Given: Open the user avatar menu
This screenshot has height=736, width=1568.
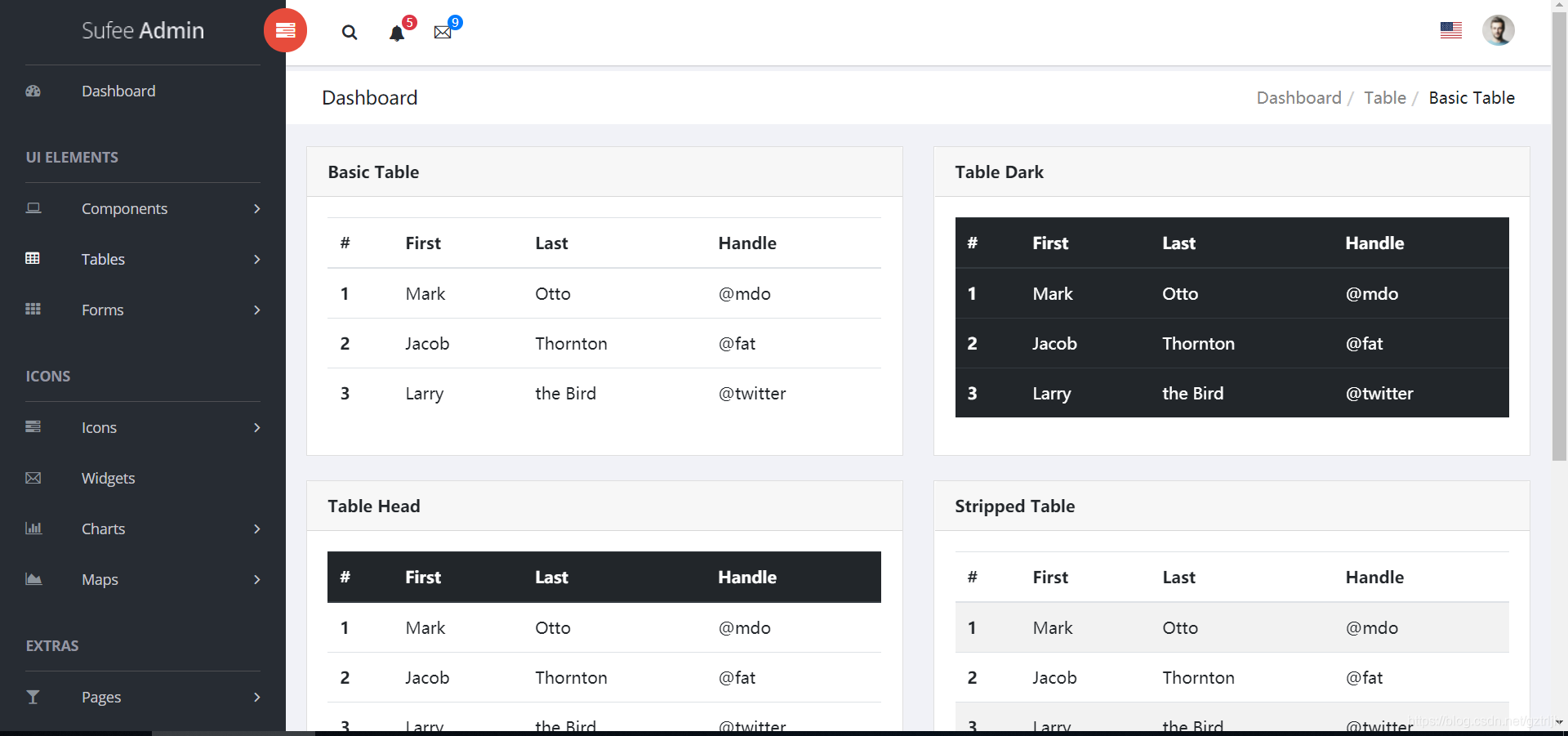Looking at the screenshot, I should coord(1499,30).
